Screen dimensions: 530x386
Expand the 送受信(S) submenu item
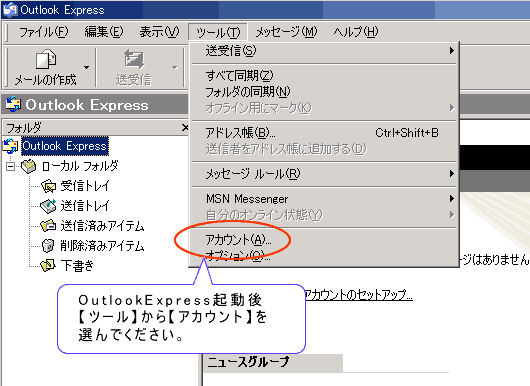coord(324,51)
